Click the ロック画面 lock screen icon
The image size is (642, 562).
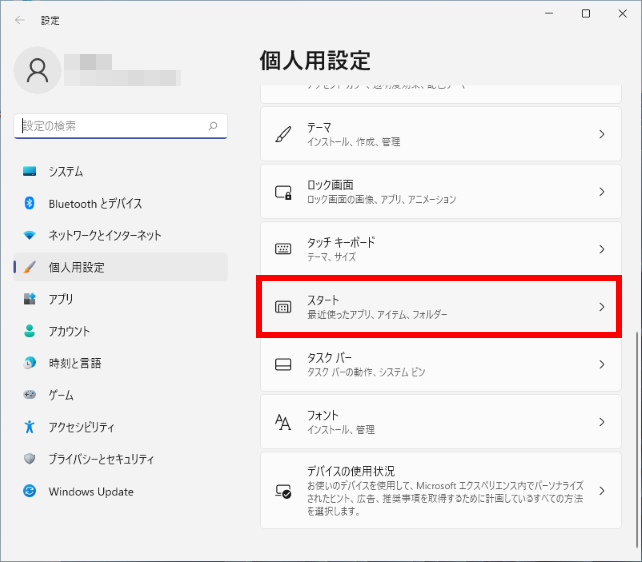point(283,192)
